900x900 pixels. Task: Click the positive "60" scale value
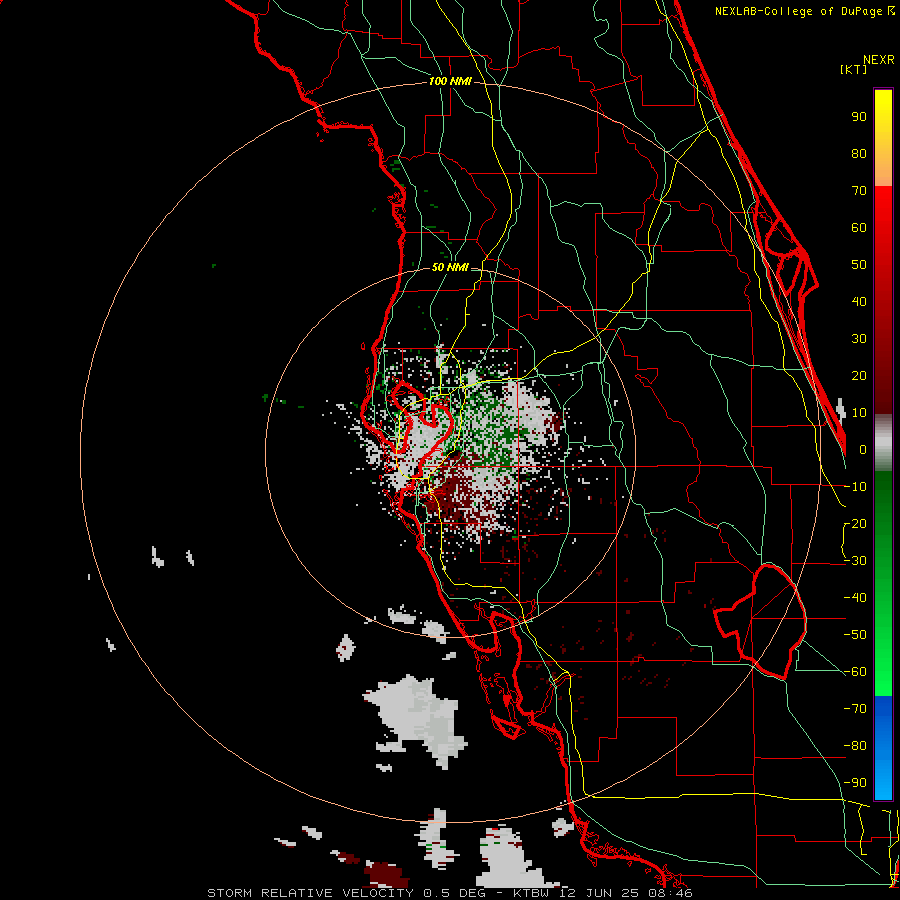(859, 227)
